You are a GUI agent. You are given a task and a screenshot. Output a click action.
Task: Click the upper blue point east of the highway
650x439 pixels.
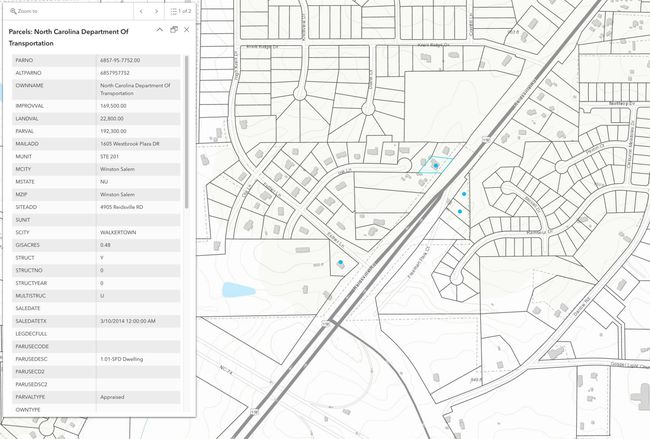[464, 194]
